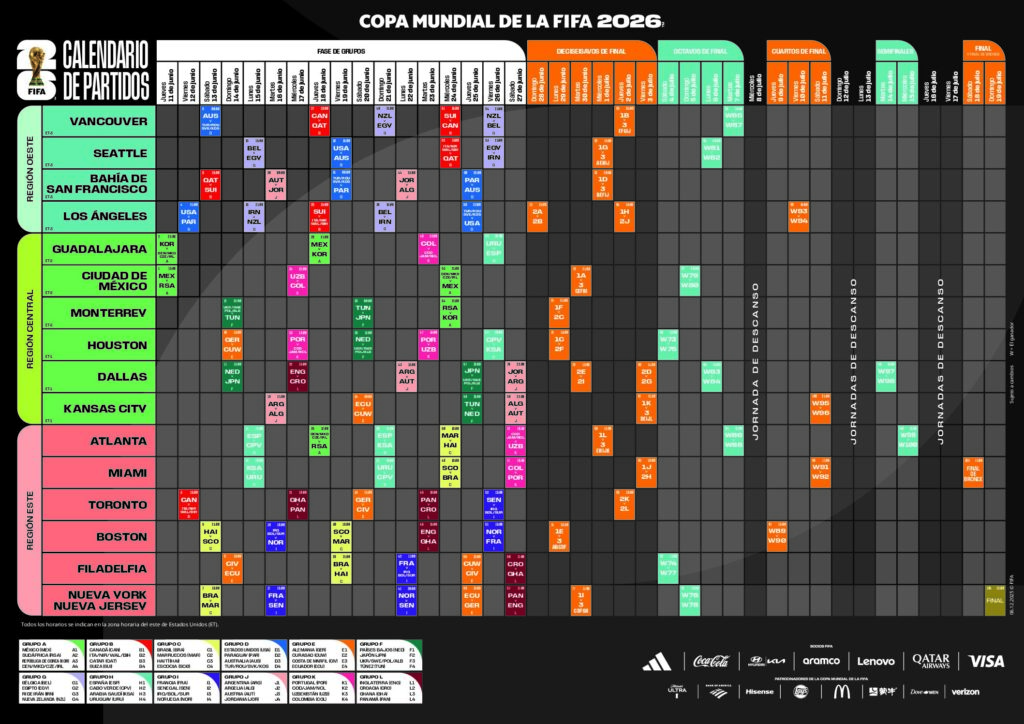This screenshot has width=1024, height=724.
Task: Click the FIFA World Cup 26 trophy logo
Action: point(37,69)
